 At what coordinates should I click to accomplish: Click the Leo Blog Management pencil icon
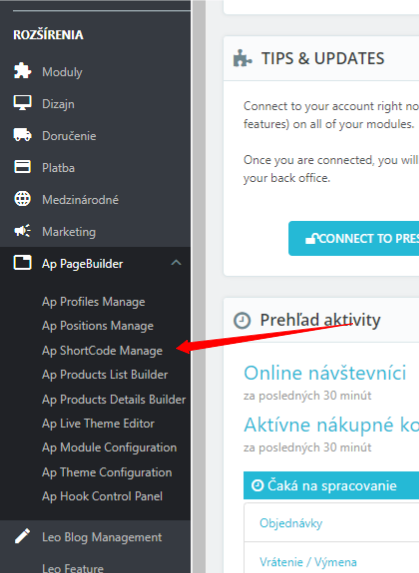(22, 536)
